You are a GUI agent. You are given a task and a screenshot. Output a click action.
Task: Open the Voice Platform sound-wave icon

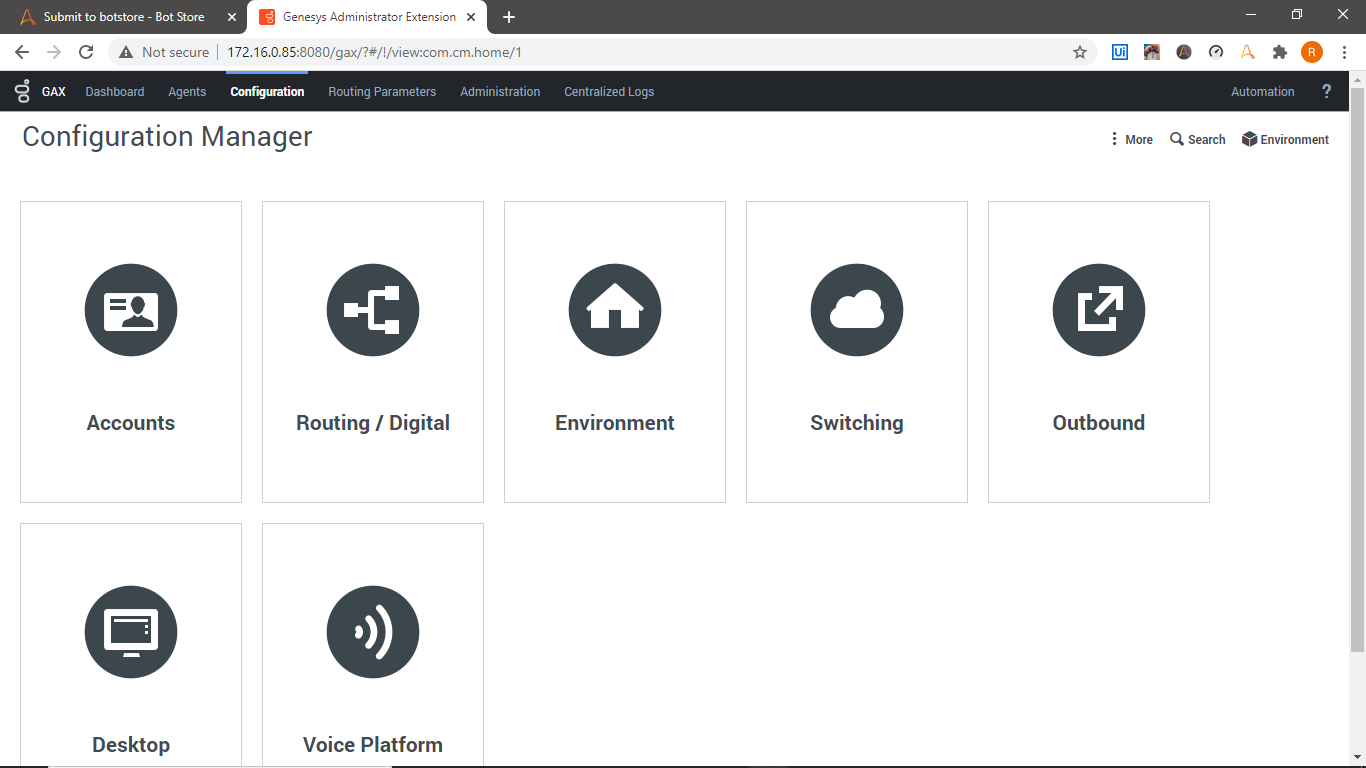pyautogui.click(x=373, y=632)
